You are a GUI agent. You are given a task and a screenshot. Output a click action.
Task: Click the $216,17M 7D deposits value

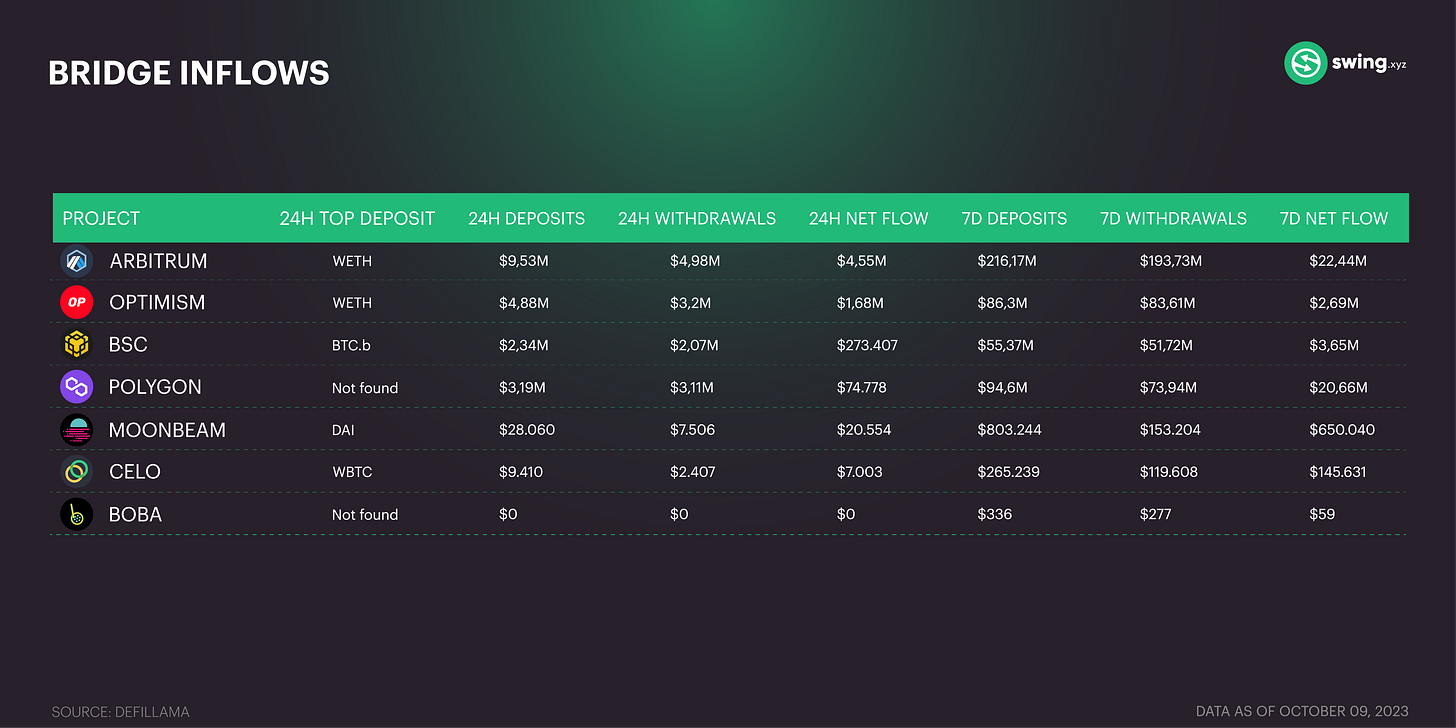1007,261
